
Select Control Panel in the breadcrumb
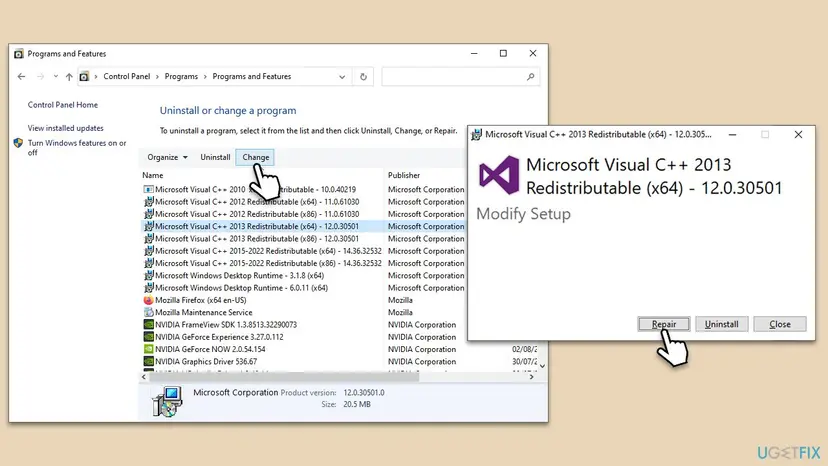[x=127, y=77]
